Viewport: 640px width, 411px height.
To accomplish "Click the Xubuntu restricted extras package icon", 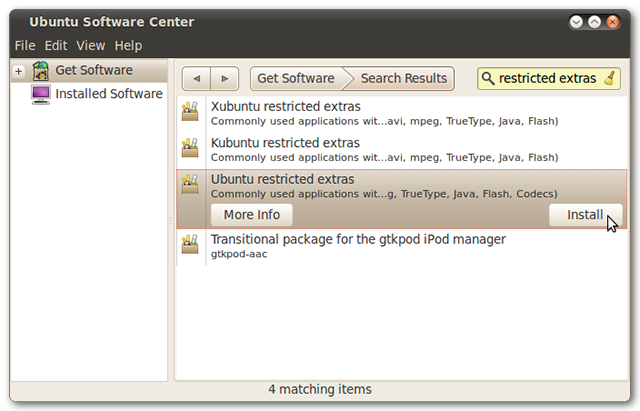I will pos(190,111).
